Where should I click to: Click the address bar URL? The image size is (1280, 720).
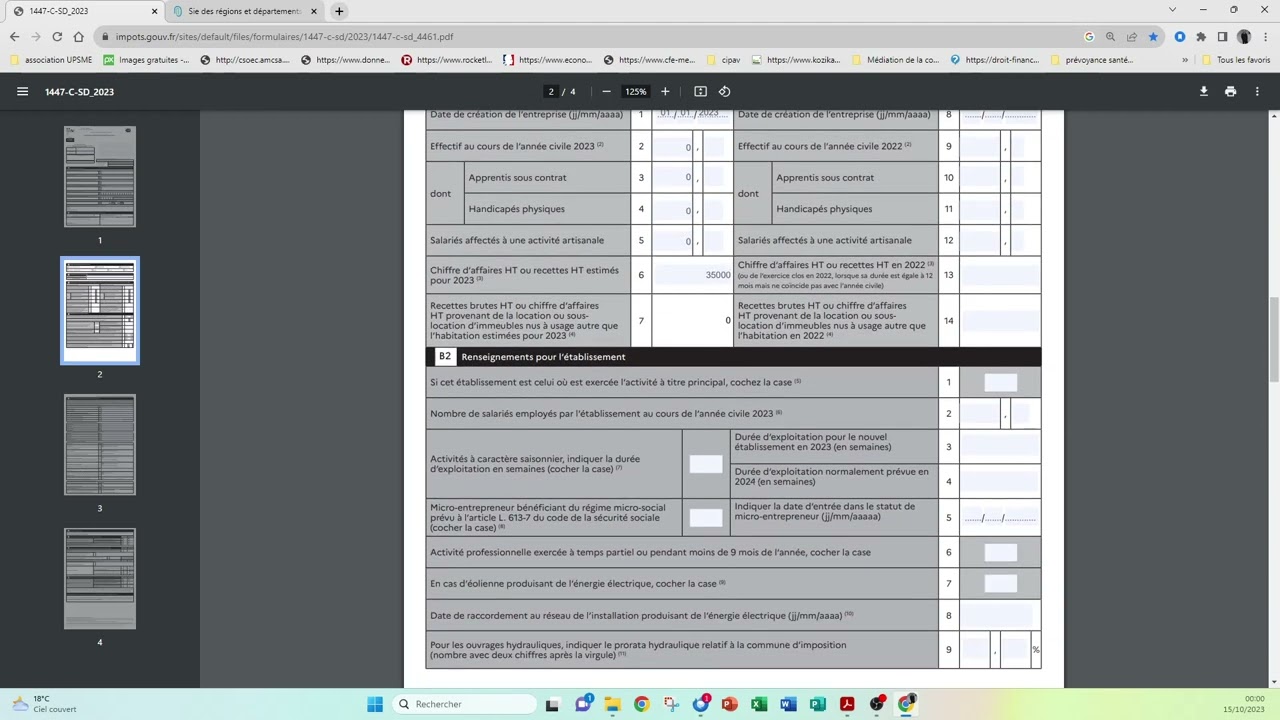pos(285,36)
